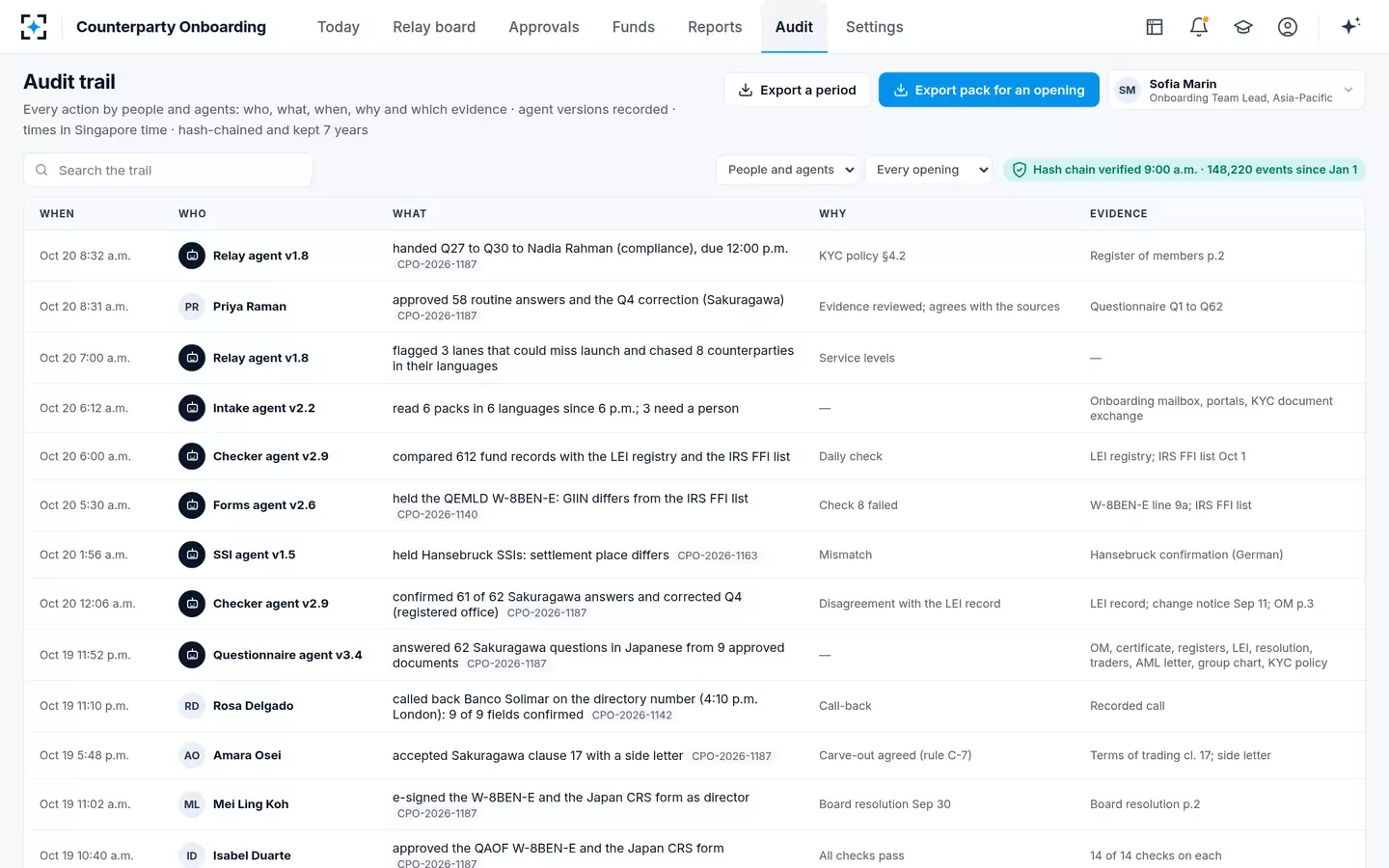This screenshot has width=1389, height=868.
Task: Launch the AI sparkle assistant
Action: click(x=1350, y=26)
